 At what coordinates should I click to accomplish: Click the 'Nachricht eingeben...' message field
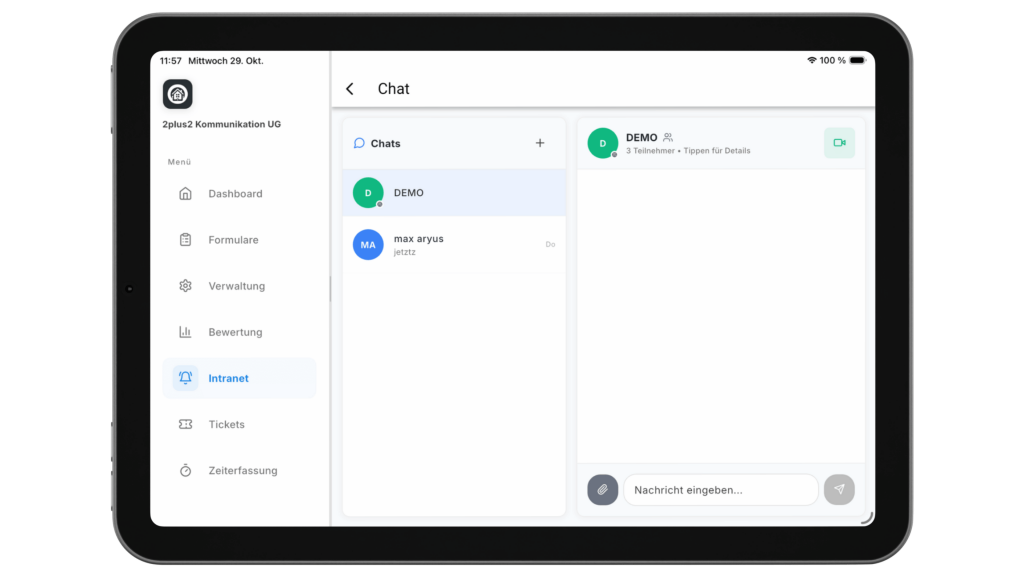click(x=720, y=490)
